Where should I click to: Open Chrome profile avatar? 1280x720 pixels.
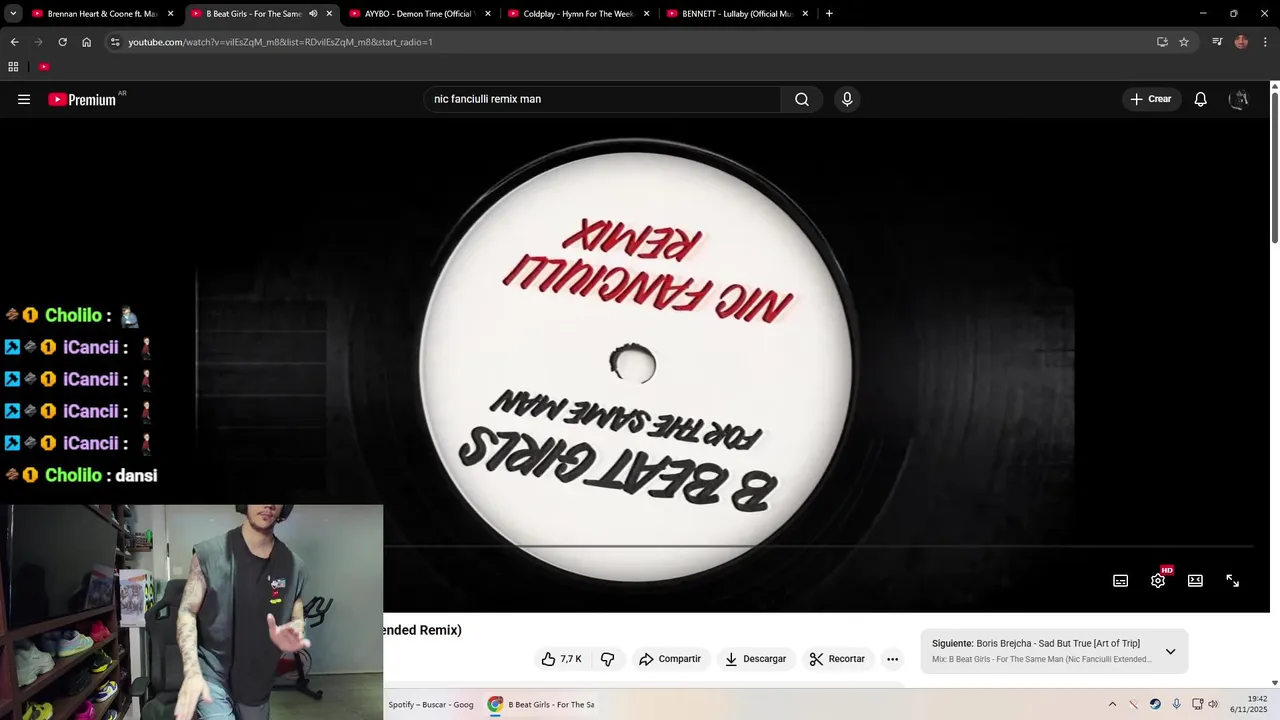click(1241, 42)
